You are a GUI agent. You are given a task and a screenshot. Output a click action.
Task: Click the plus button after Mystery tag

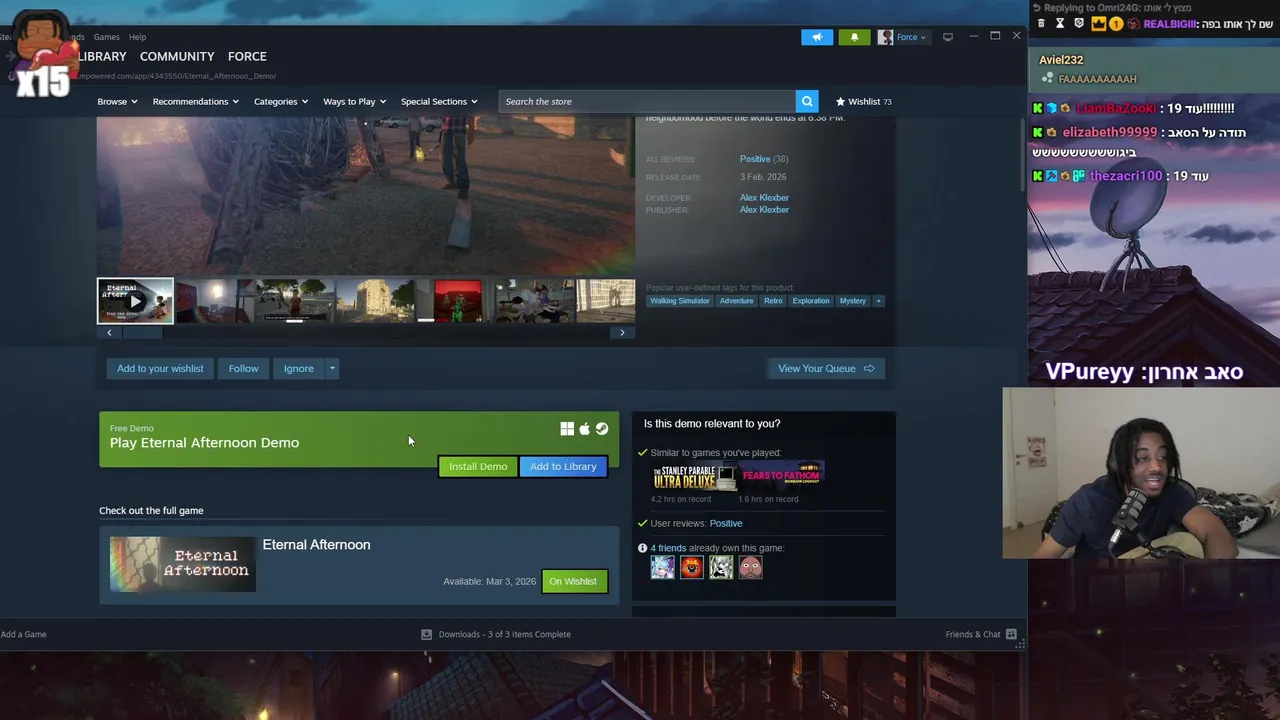click(x=879, y=301)
